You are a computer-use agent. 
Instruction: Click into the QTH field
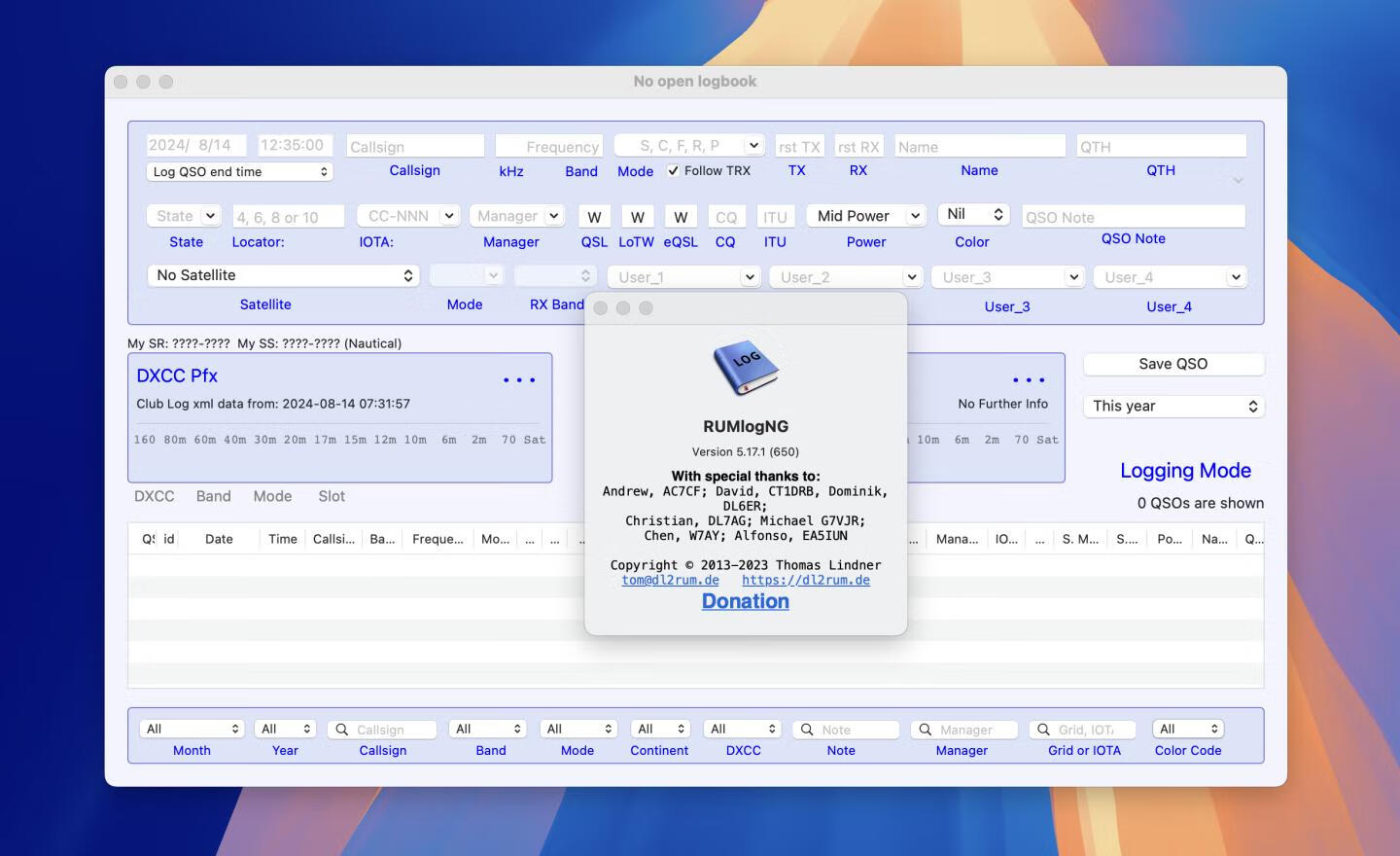click(x=1162, y=146)
